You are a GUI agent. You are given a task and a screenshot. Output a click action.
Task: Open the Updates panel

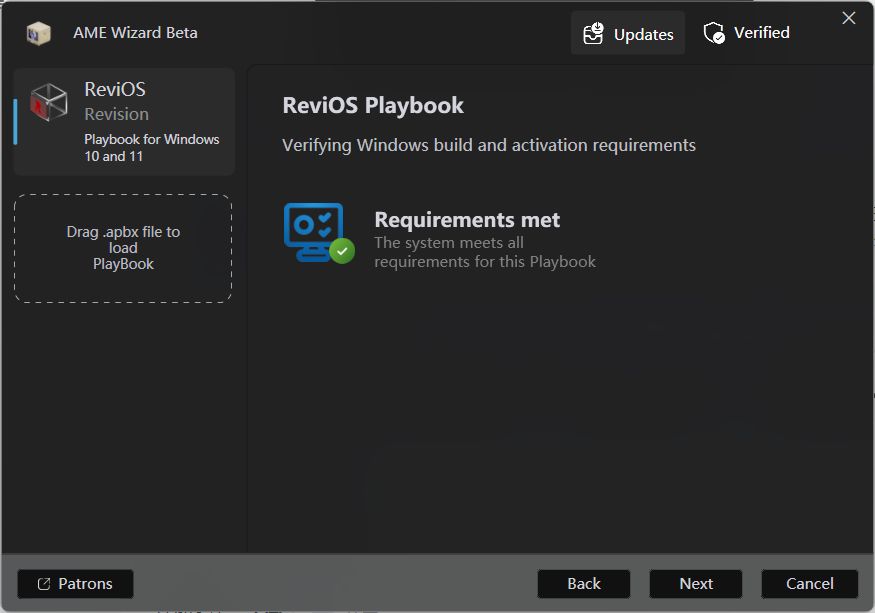click(x=628, y=33)
